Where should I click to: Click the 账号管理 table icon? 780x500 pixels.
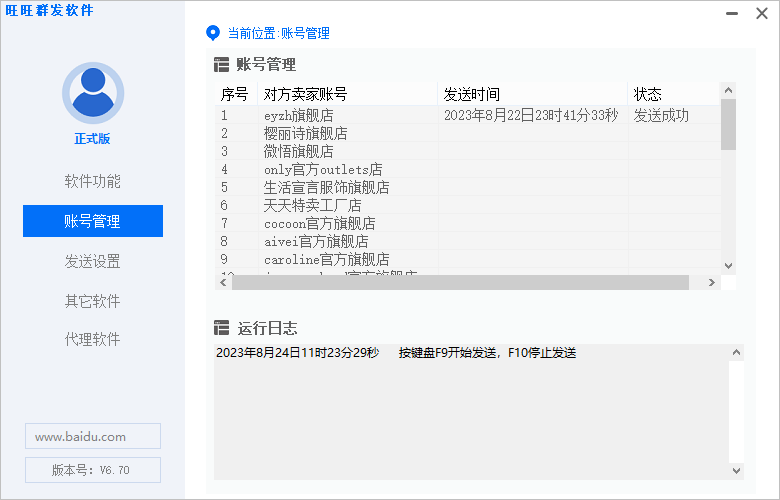click(x=222, y=65)
